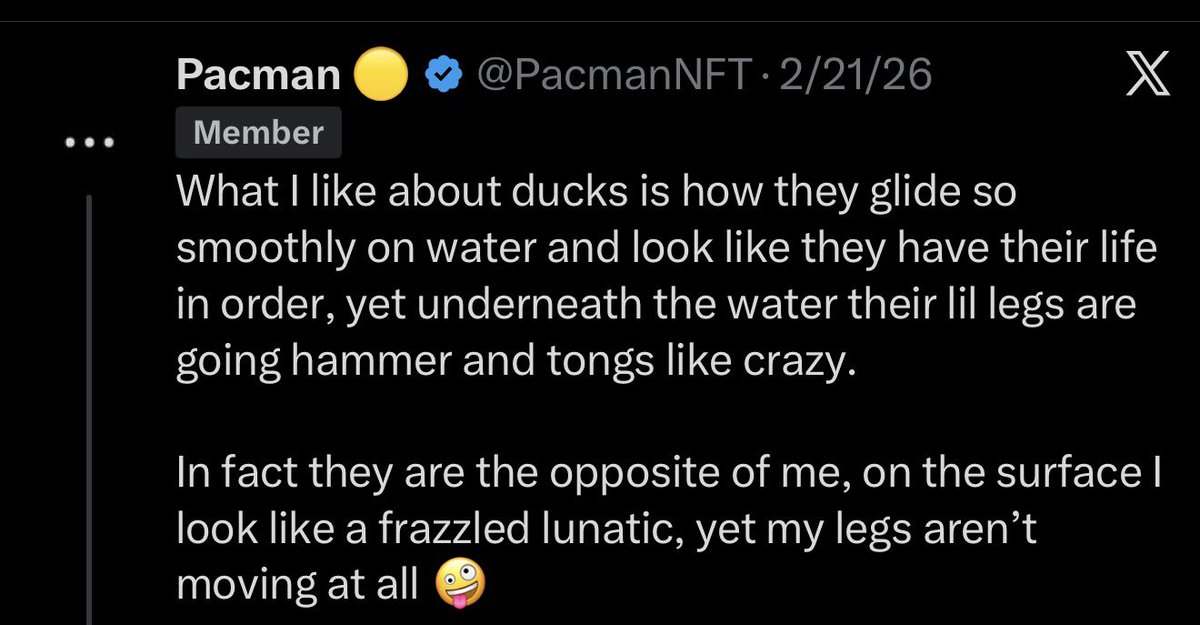This screenshot has width=1200, height=625.
Task: Open the Pacman display name profile
Action: click(259, 76)
